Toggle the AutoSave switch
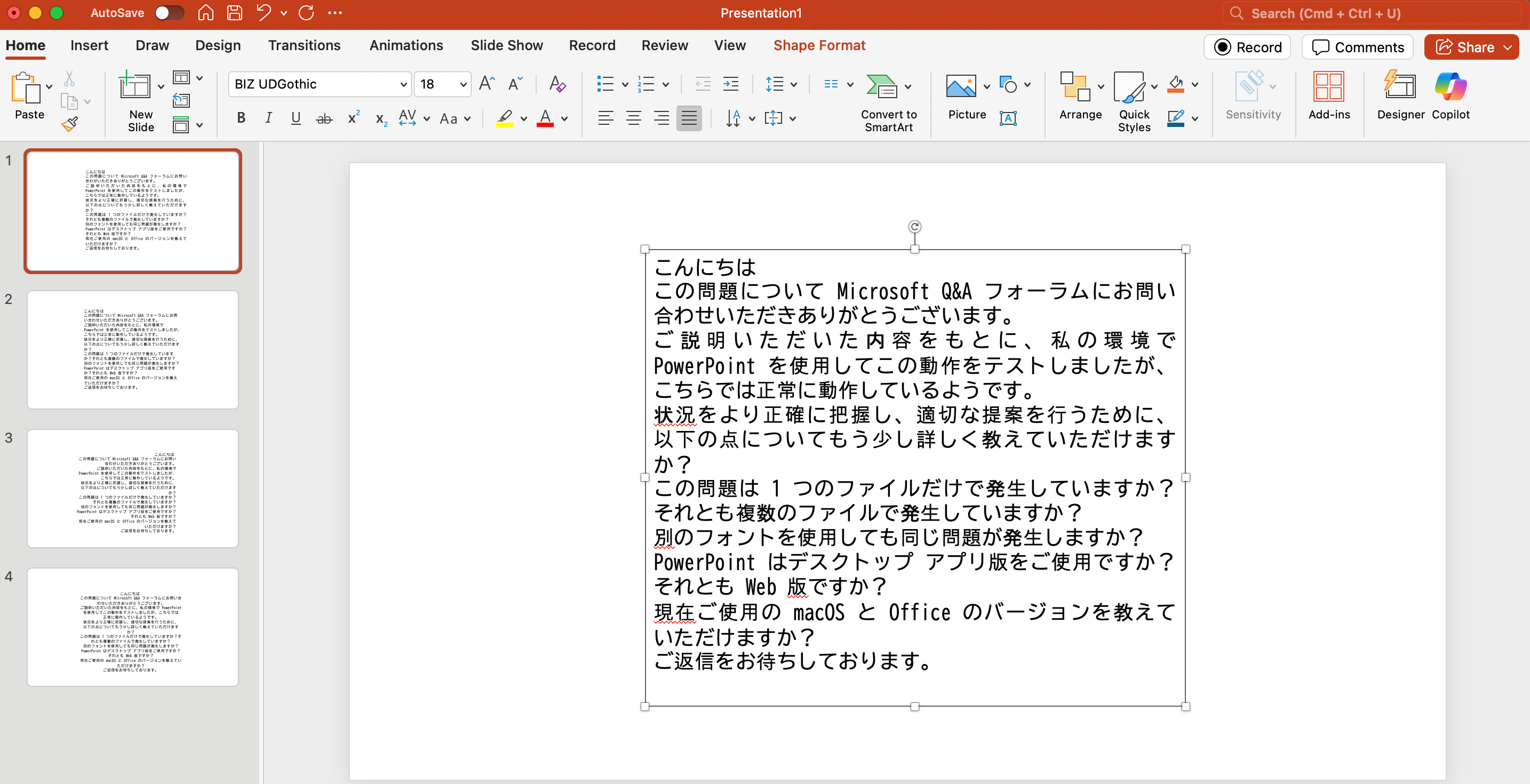Image resolution: width=1530 pixels, height=784 pixels. [169, 12]
